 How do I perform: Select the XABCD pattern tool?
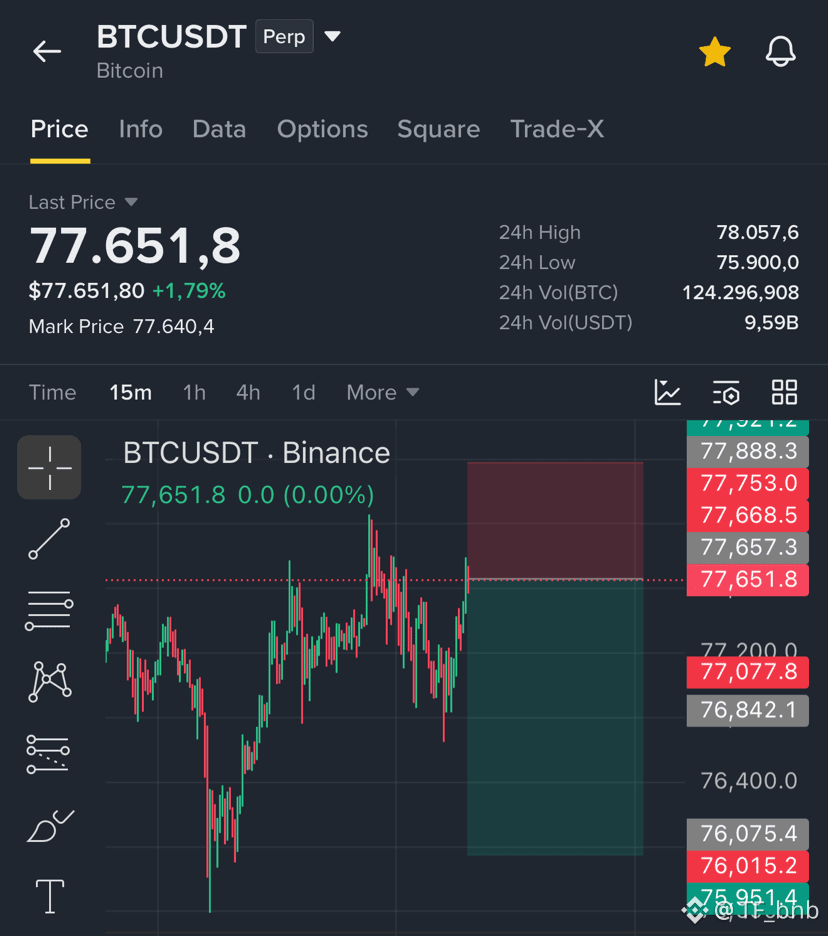pyautogui.click(x=49, y=682)
